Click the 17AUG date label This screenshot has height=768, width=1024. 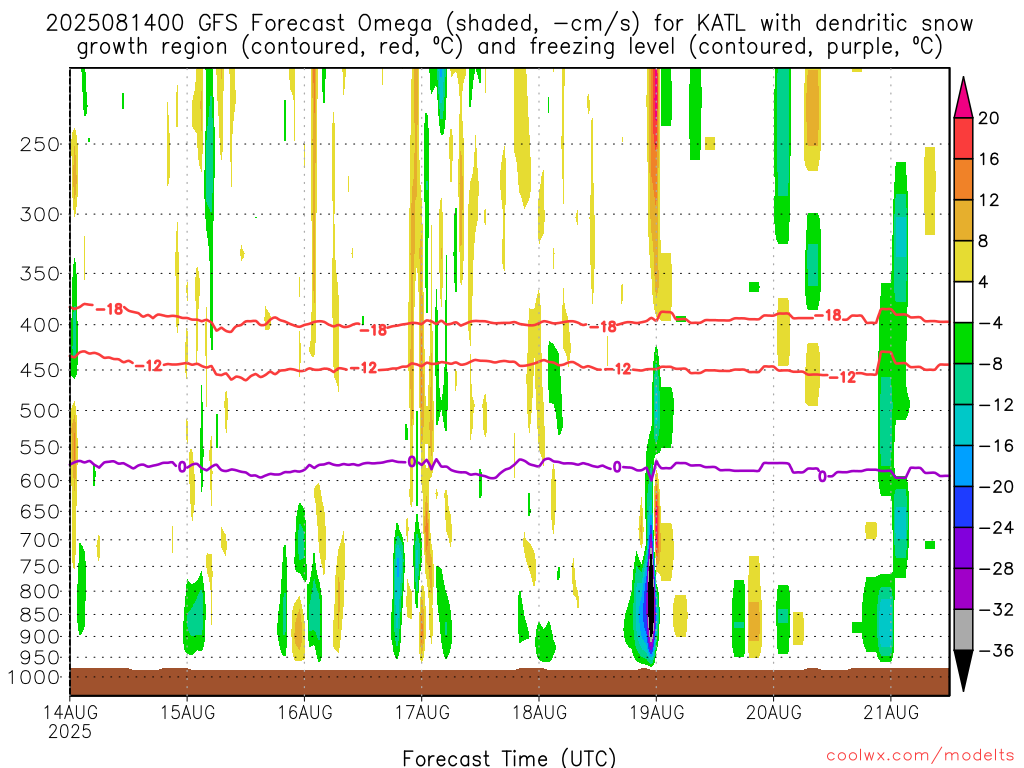click(422, 712)
